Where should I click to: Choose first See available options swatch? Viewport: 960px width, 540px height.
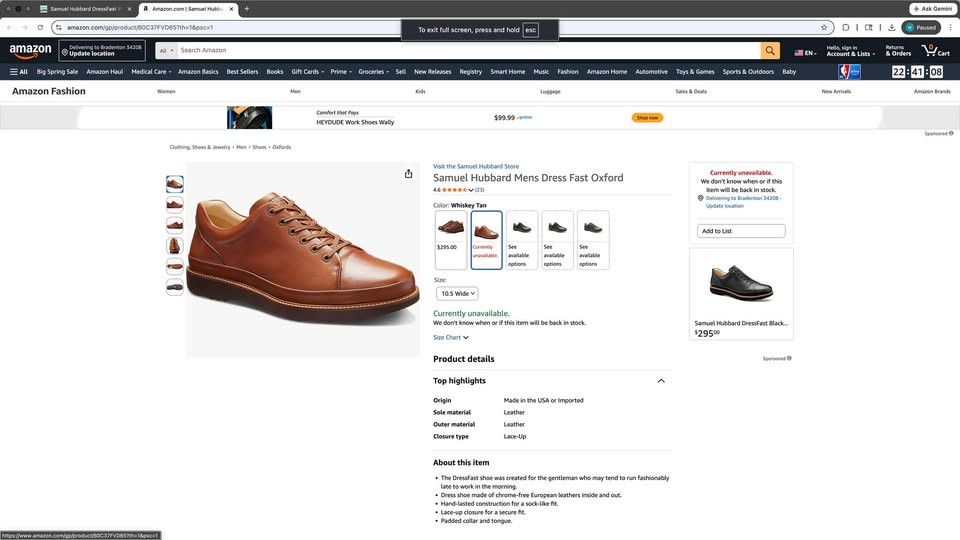click(x=522, y=239)
